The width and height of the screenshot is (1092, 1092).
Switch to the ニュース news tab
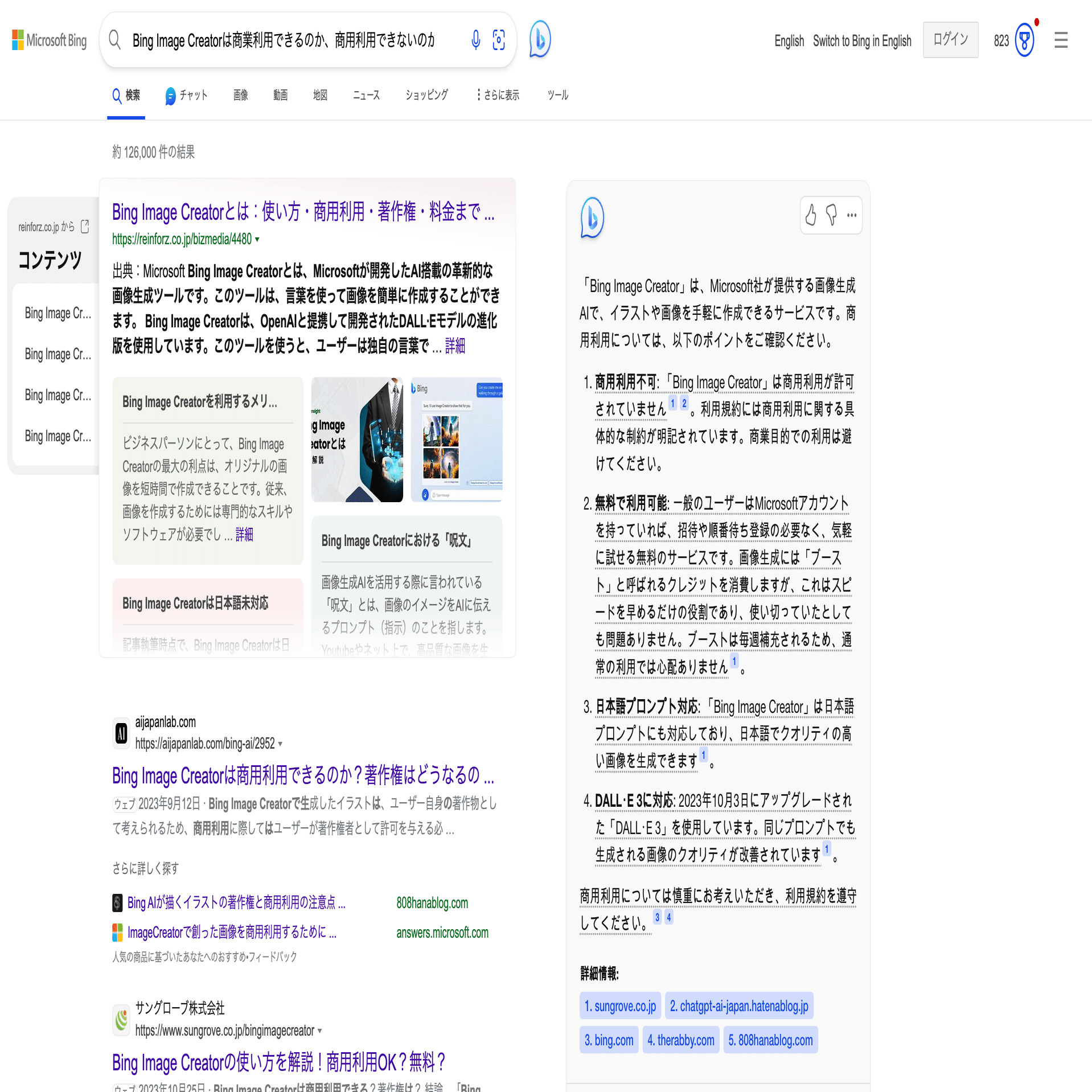(x=366, y=95)
